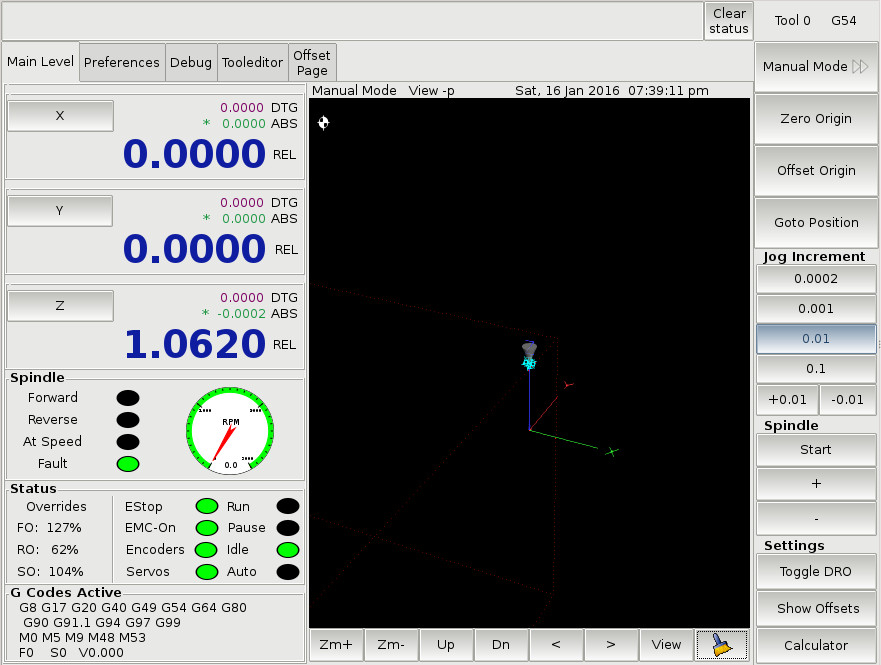Increase spindle speed with plus button
The height and width of the screenshot is (665, 881).
816,484
